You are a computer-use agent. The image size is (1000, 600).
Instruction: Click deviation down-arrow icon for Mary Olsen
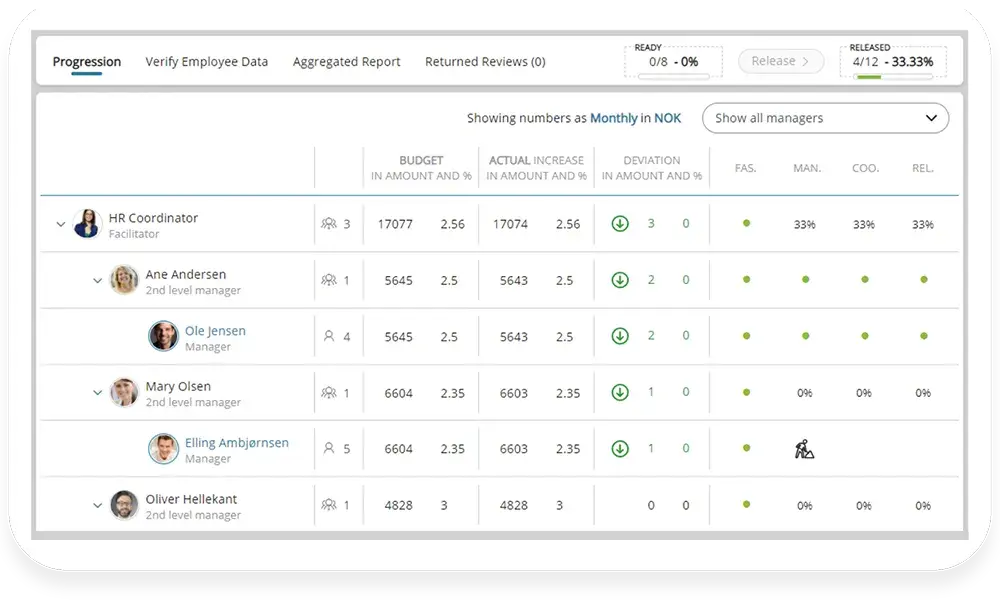(620, 392)
